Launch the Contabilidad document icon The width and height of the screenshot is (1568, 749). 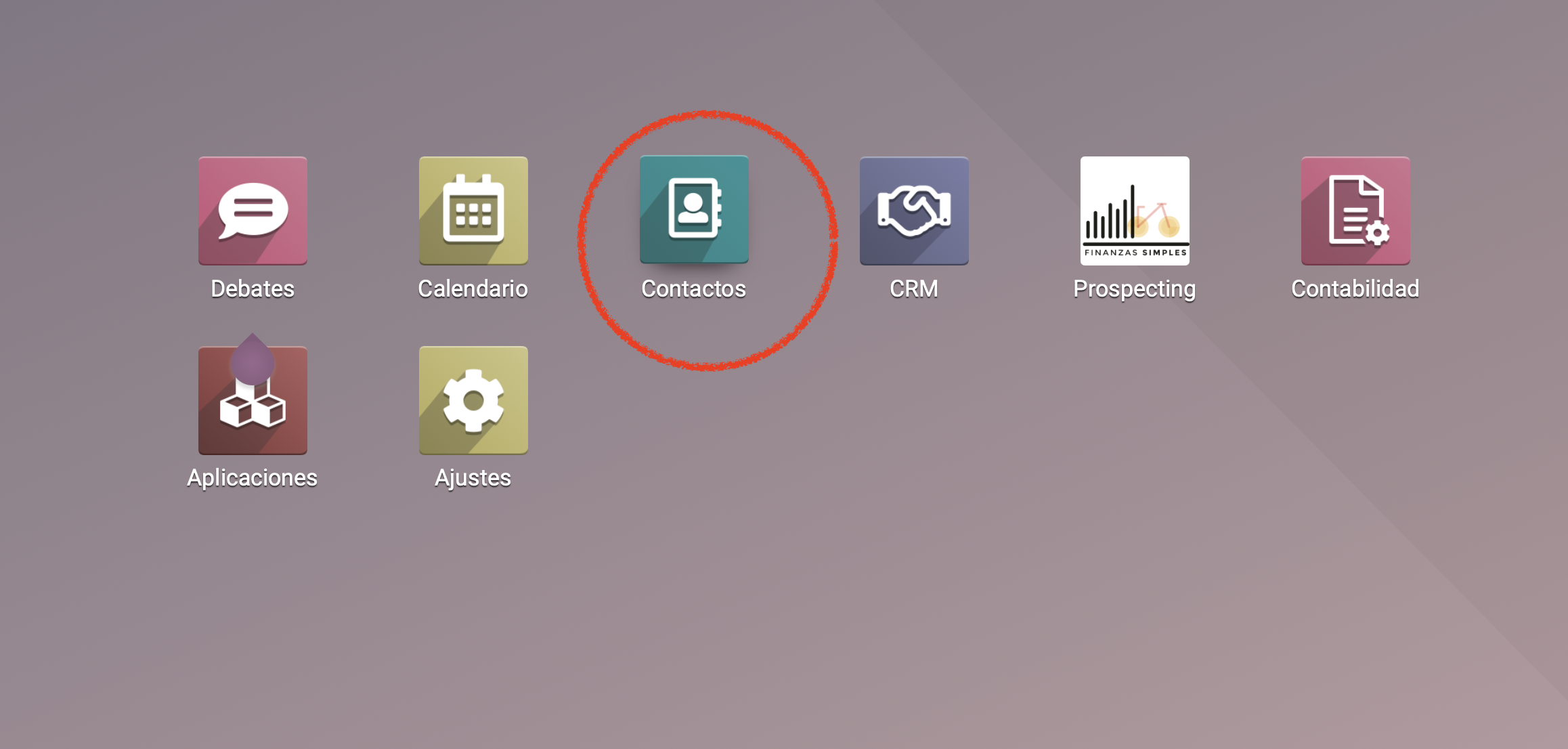1355,211
